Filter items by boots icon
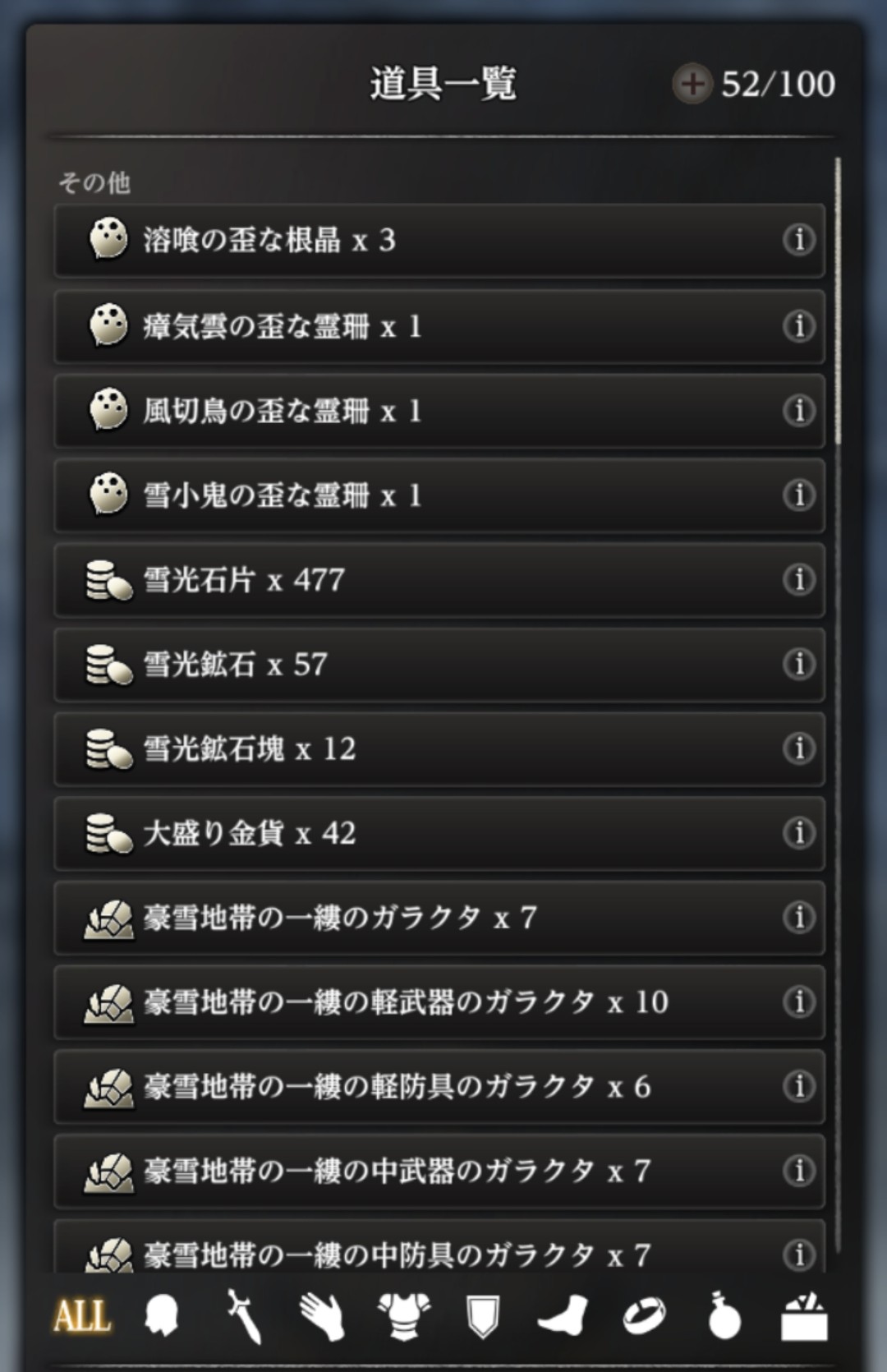The height and width of the screenshot is (1372, 887). pos(563,1316)
